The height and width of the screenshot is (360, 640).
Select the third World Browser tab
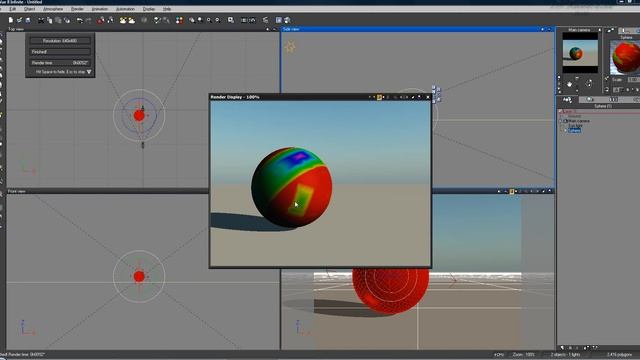click(x=613, y=99)
